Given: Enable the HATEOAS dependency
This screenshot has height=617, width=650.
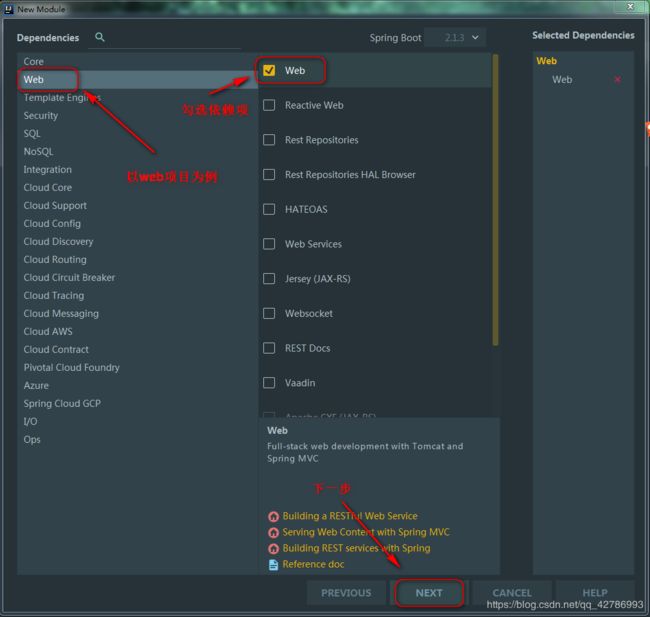Looking at the screenshot, I should click(269, 209).
